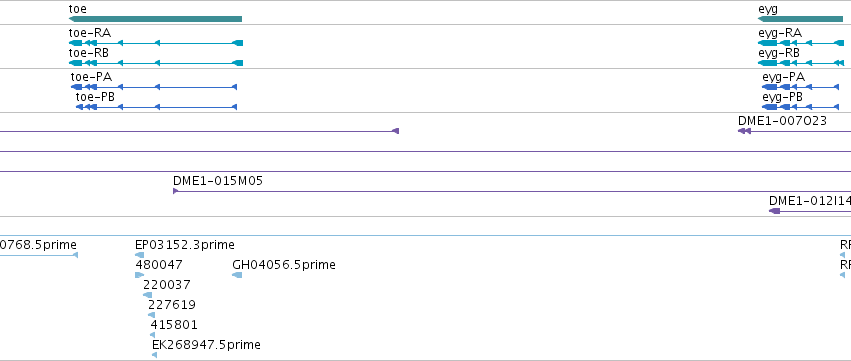The image size is (851, 361).
Task: Select the EP03152.3prime insertion marker
Action: pos(139,255)
